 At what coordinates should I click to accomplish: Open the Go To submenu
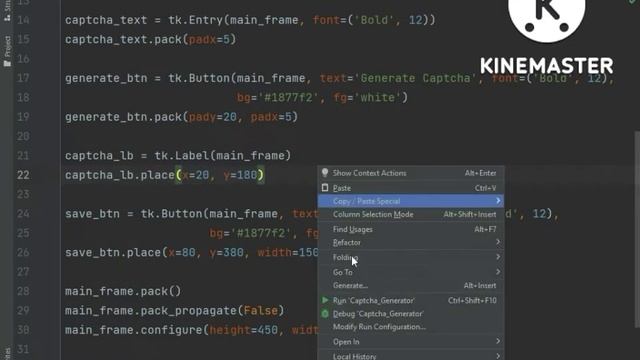tap(411, 272)
